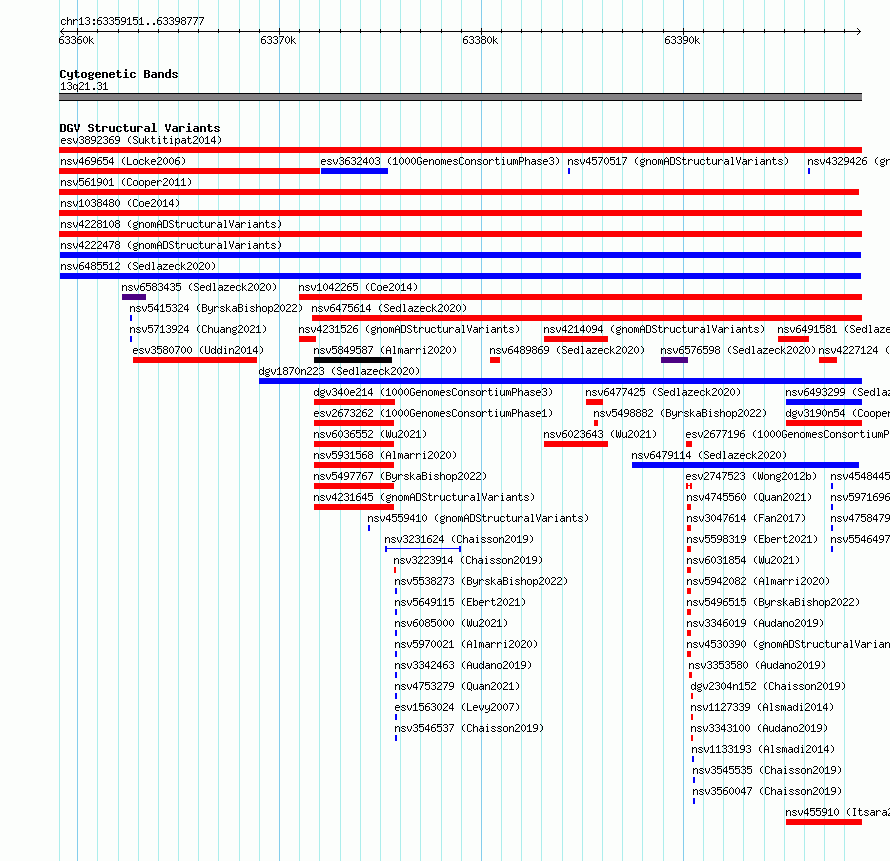Open nsv5931568 (Almarri2020) label
Image resolution: width=890 pixels, height=861 pixels.
[x=385, y=455]
